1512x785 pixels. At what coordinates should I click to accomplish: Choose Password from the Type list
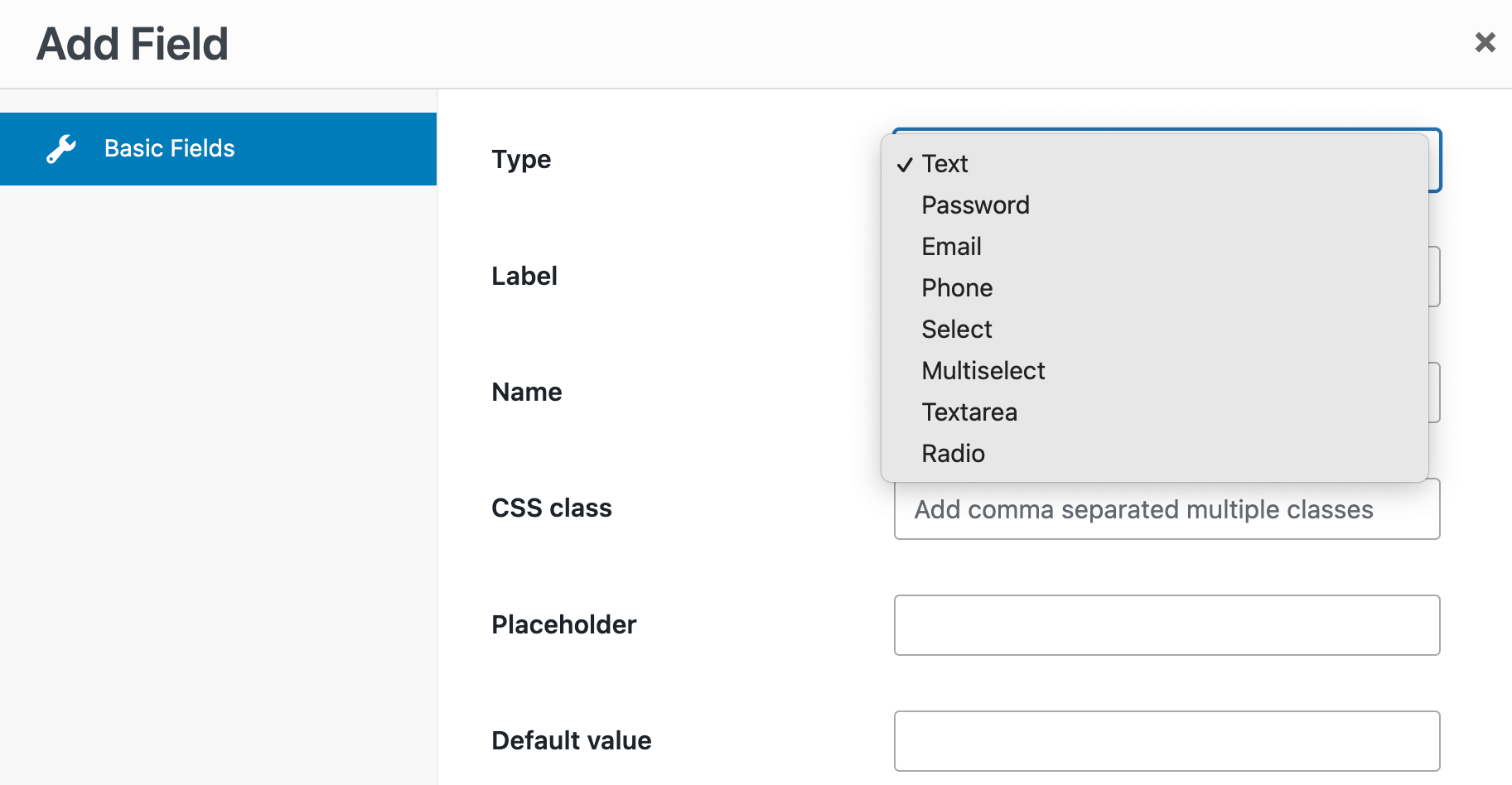pyautogui.click(x=975, y=205)
